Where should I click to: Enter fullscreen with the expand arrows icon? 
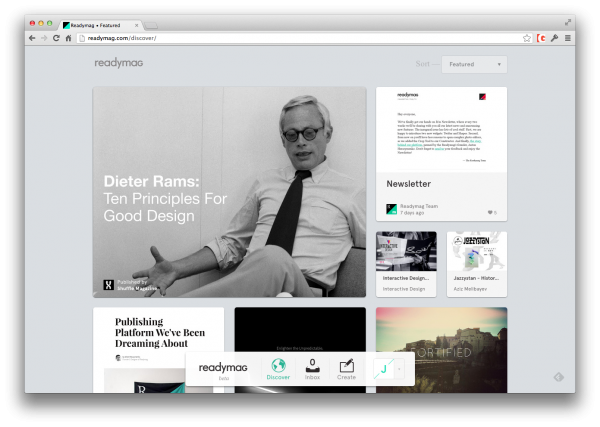tap(568, 23)
